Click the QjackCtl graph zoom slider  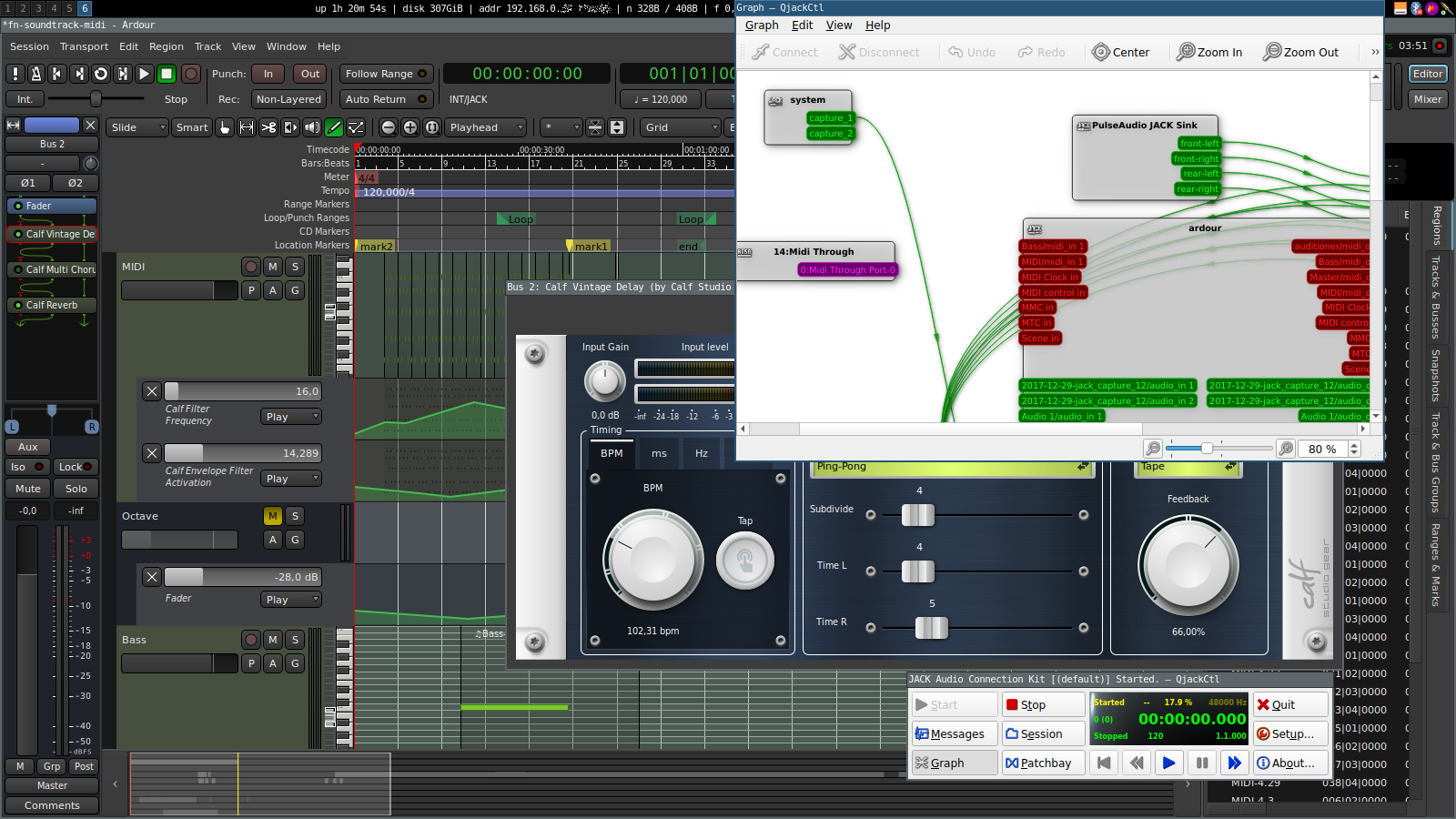coord(1219,448)
